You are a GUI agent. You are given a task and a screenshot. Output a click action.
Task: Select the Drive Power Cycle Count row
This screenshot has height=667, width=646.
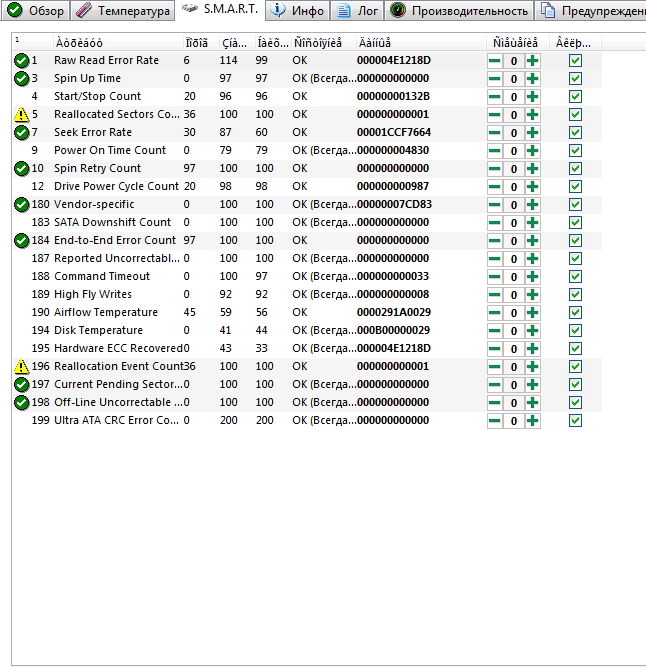[x=307, y=186]
